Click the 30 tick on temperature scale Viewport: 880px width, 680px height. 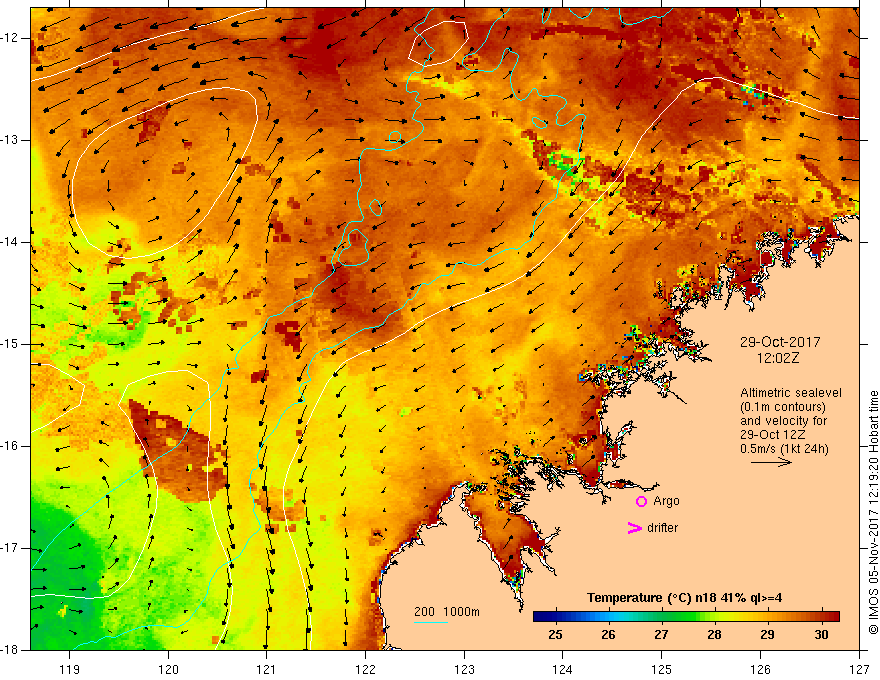[821, 635]
